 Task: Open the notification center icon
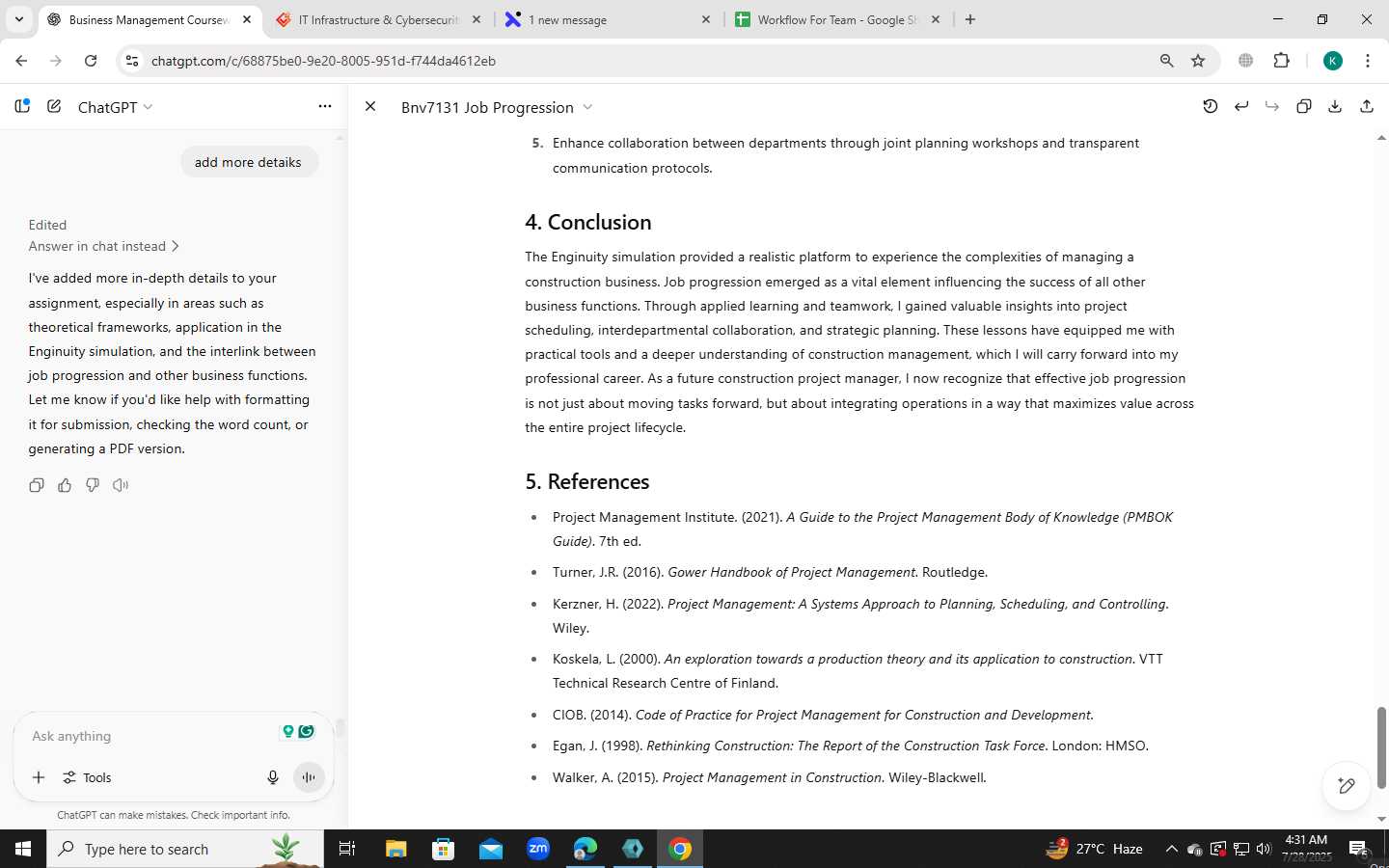point(1358,849)
